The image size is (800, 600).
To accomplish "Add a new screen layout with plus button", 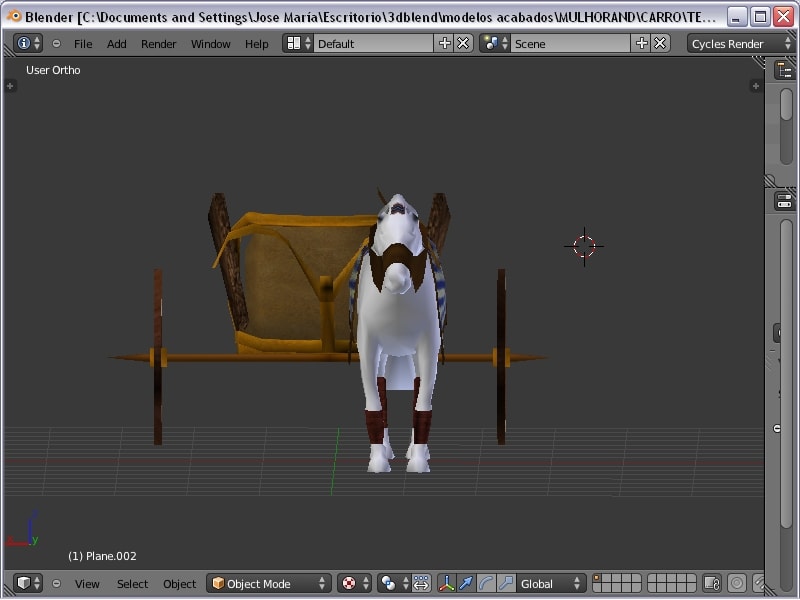I will pyautogui.click(x=445, y=43).
